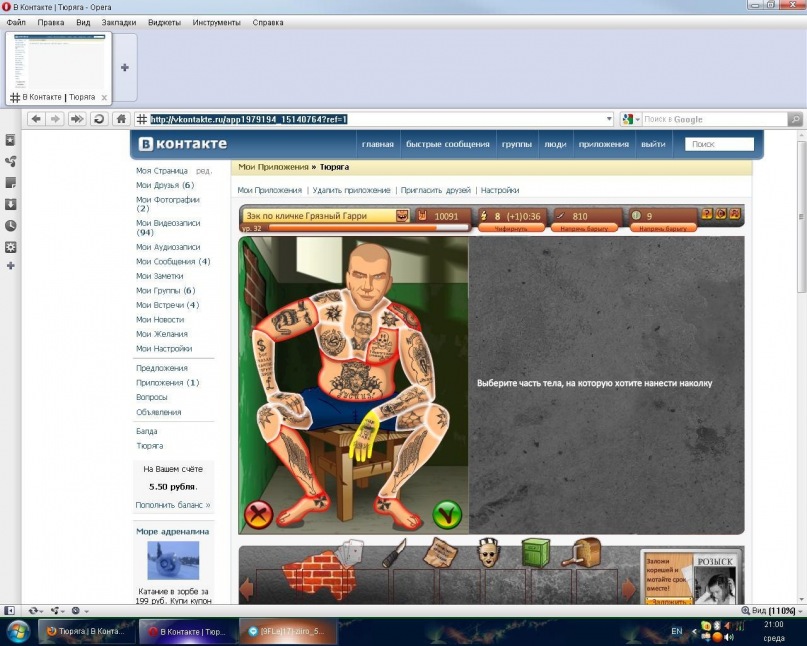Open the paper note icon in game toolbar
Image resolution: width=807 pixels, height=646 pixels.
pos(440,553)
